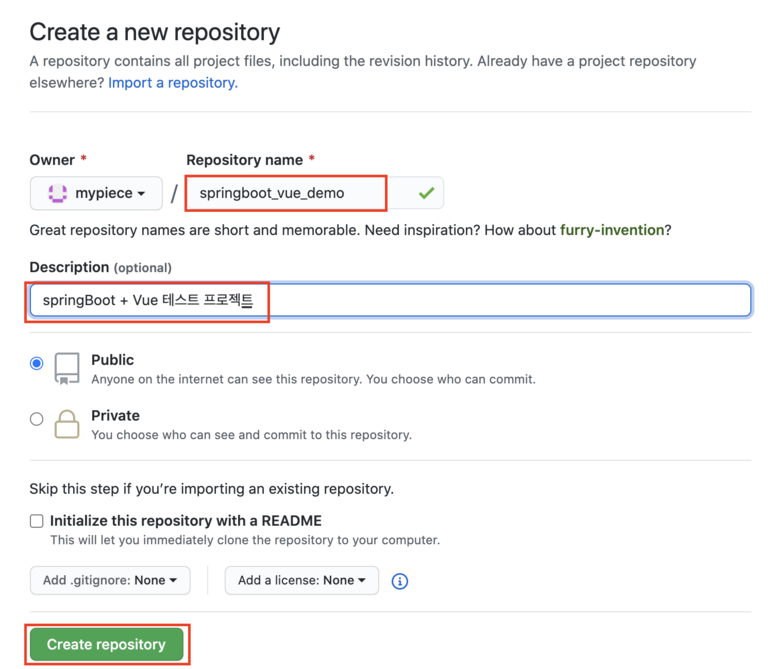Click the Private repository lock icon
773x669 pixels.
pyautogui.click(x=67, y=424)
